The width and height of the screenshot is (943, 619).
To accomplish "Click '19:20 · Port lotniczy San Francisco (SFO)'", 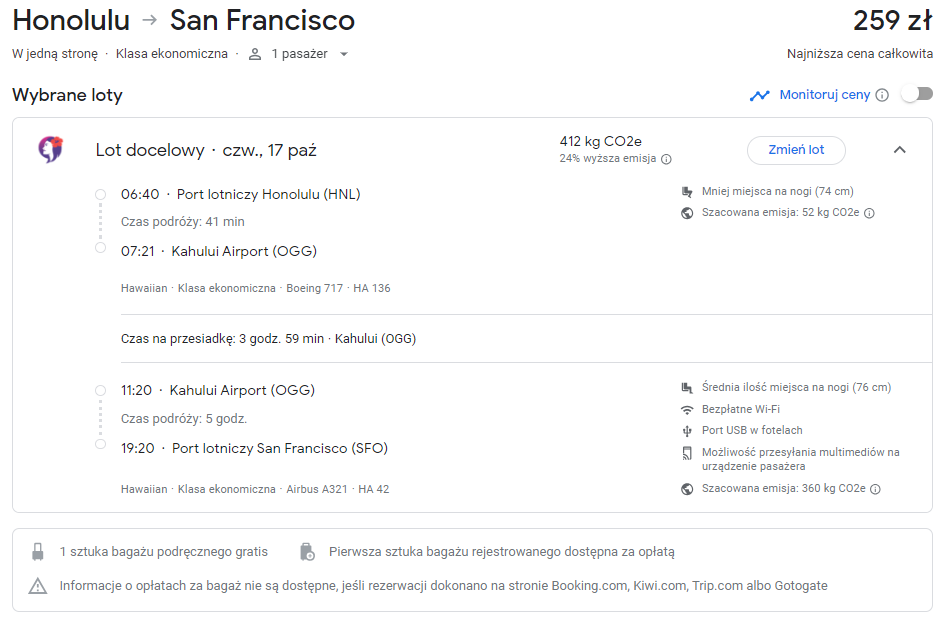I will click(x=254, y=448).
